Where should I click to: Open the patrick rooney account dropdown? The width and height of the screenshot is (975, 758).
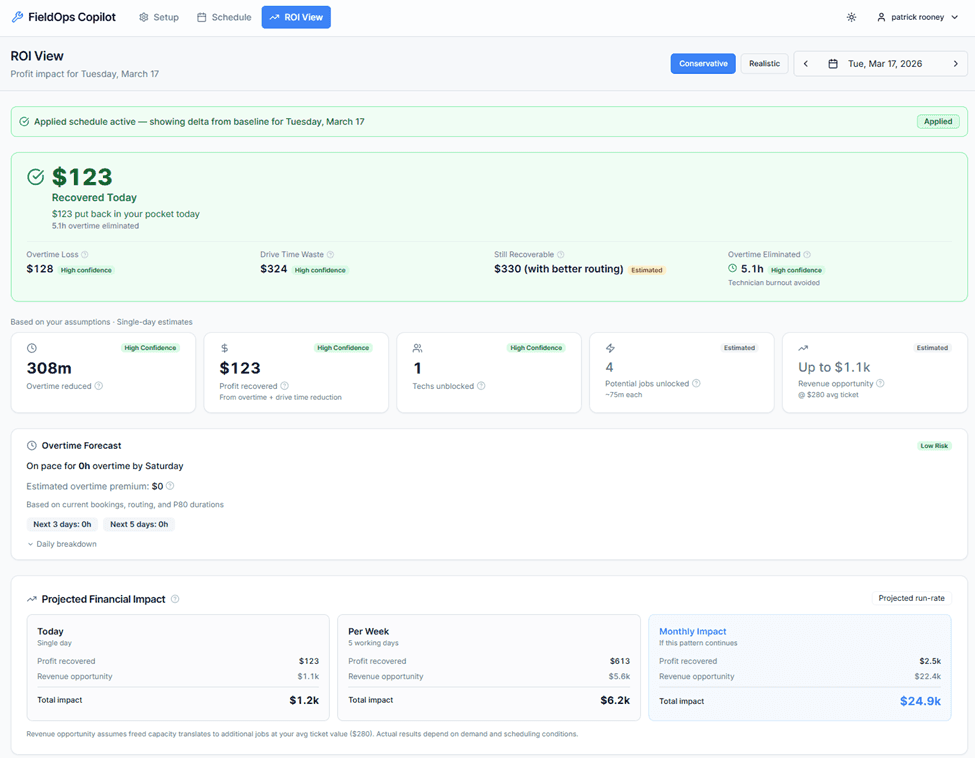coord(917,16)
